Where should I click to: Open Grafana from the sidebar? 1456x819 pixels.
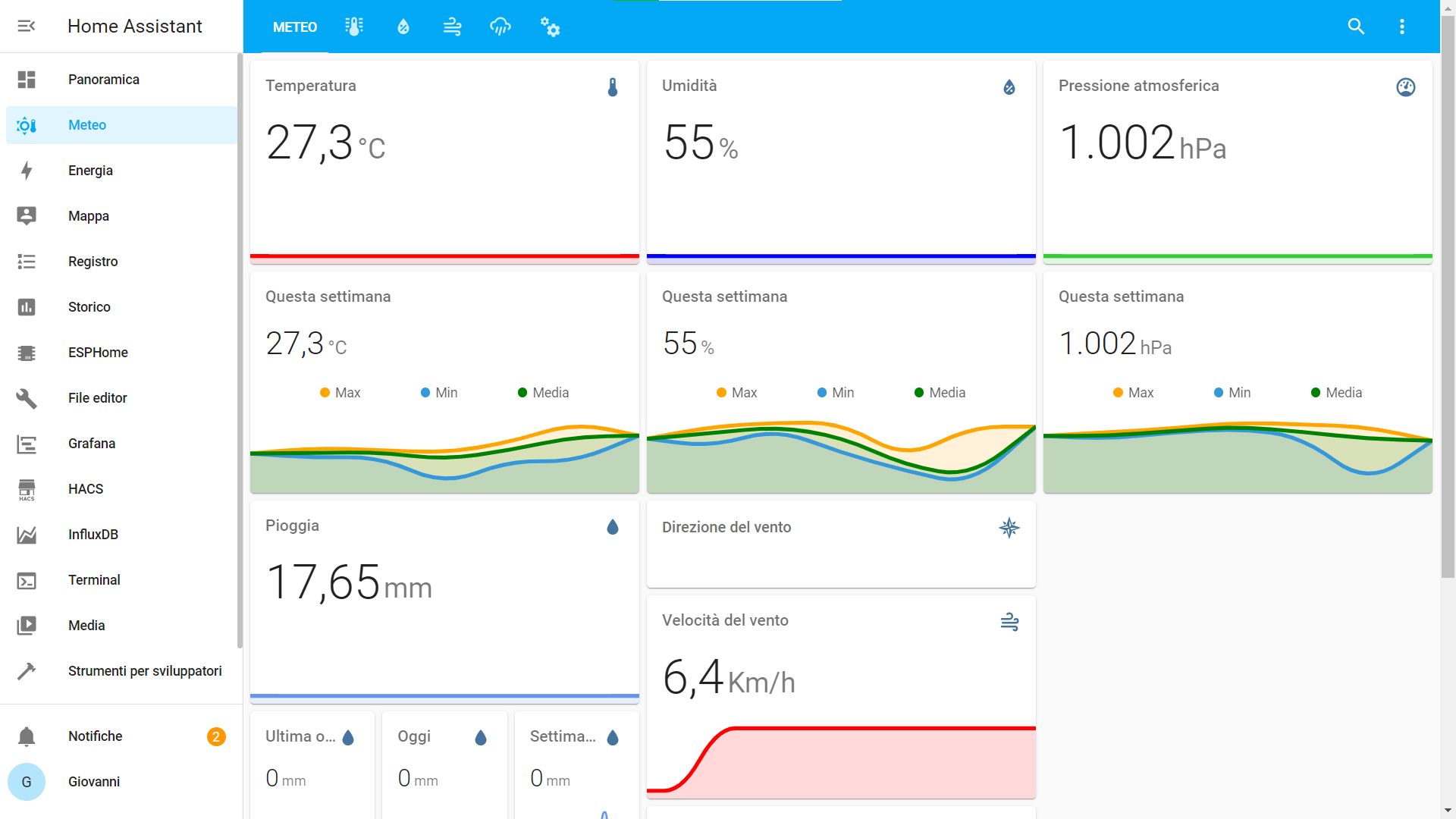point(92,444)
